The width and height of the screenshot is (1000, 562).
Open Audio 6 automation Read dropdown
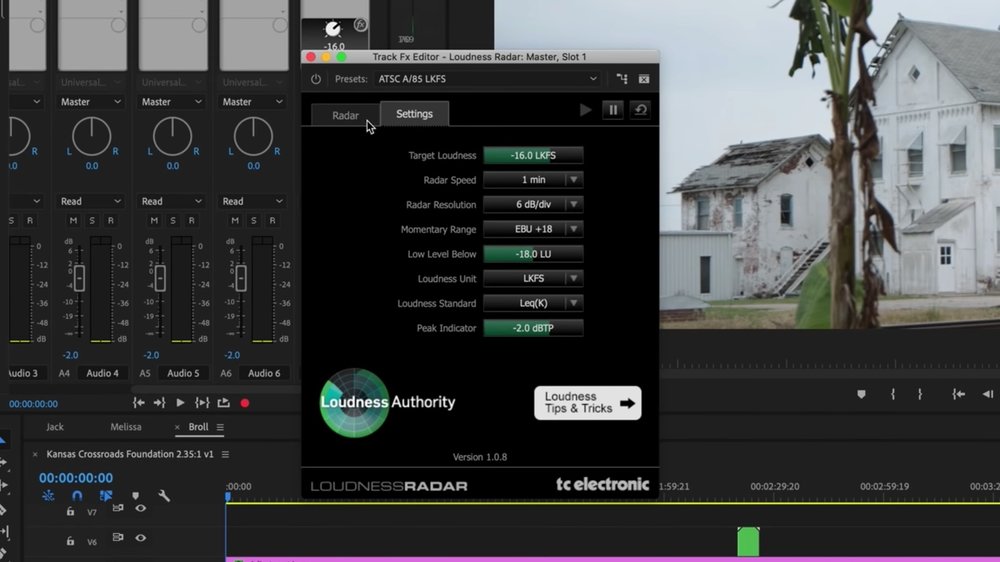(x=253, y=202)
